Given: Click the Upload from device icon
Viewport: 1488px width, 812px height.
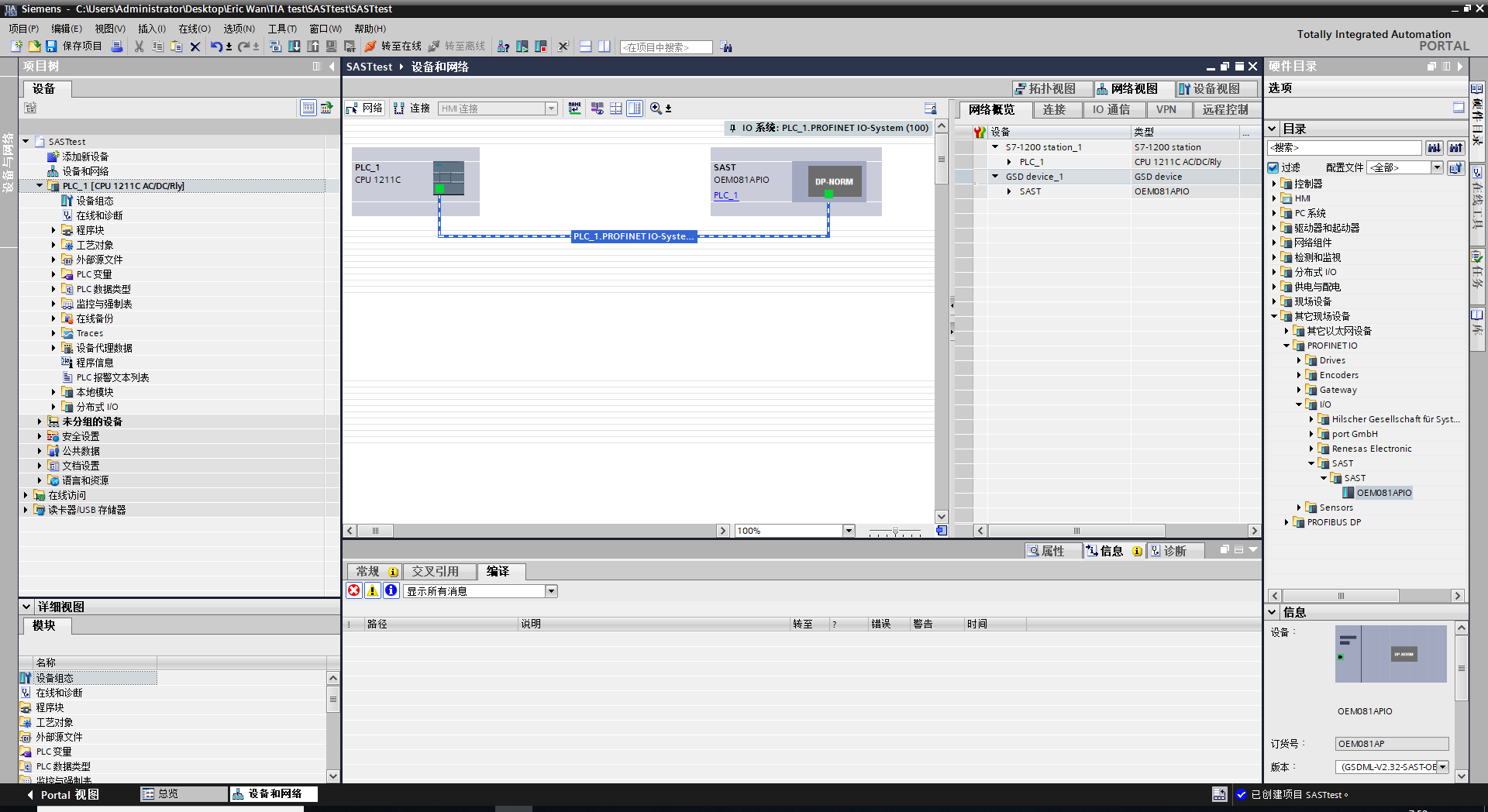Looking at the screenshot, I should [313, 46].
